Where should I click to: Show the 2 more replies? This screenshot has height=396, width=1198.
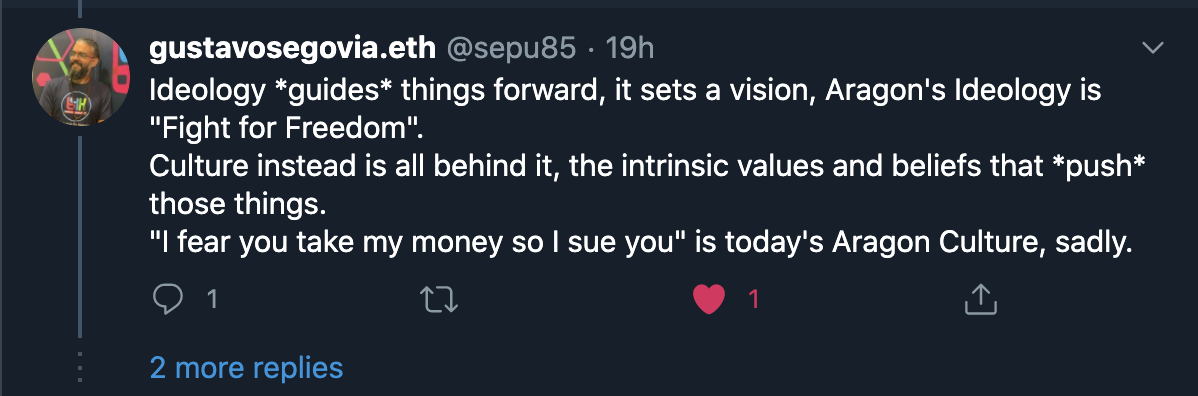coord(247,368)
